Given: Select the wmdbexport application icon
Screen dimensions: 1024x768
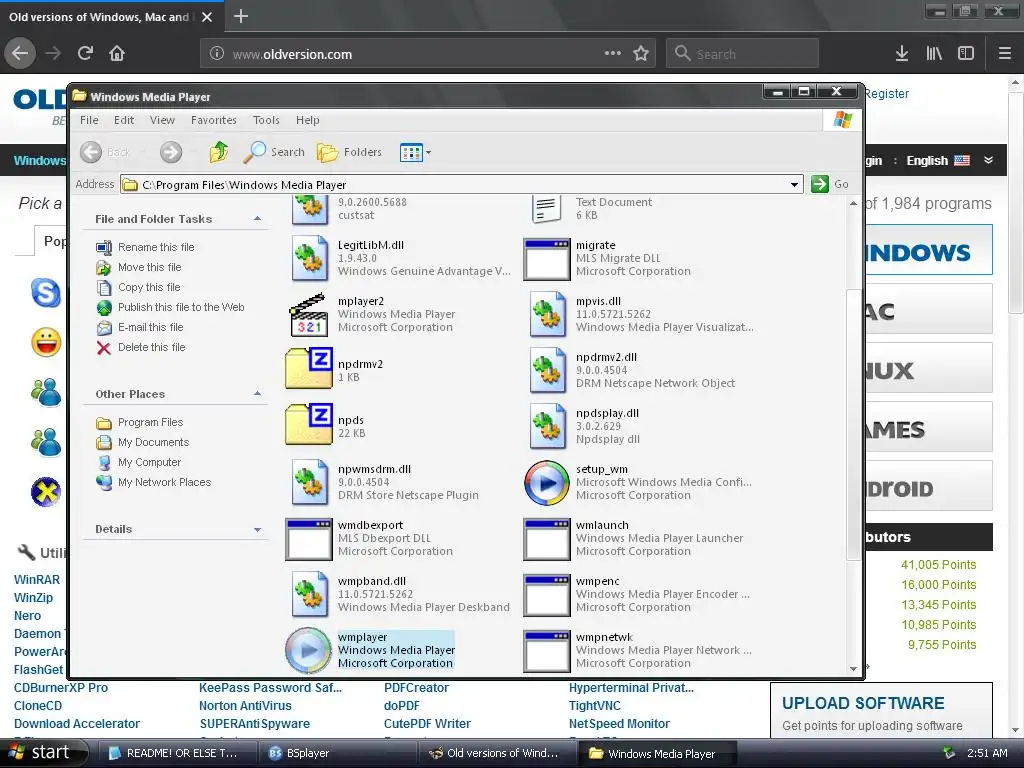Looking at the screenshot, I should (309, 539).
